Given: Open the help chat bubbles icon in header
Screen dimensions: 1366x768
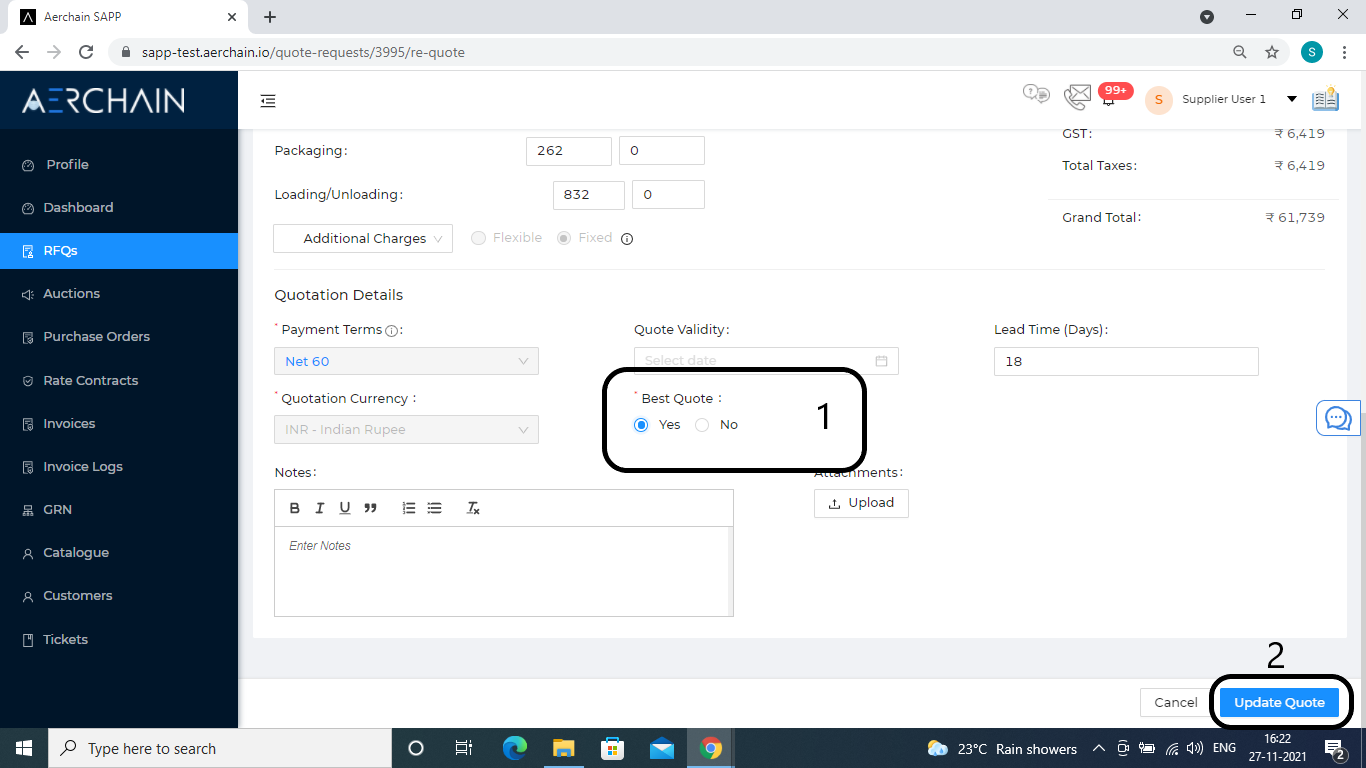Looking at the screenshot, I should (1036, 94).
